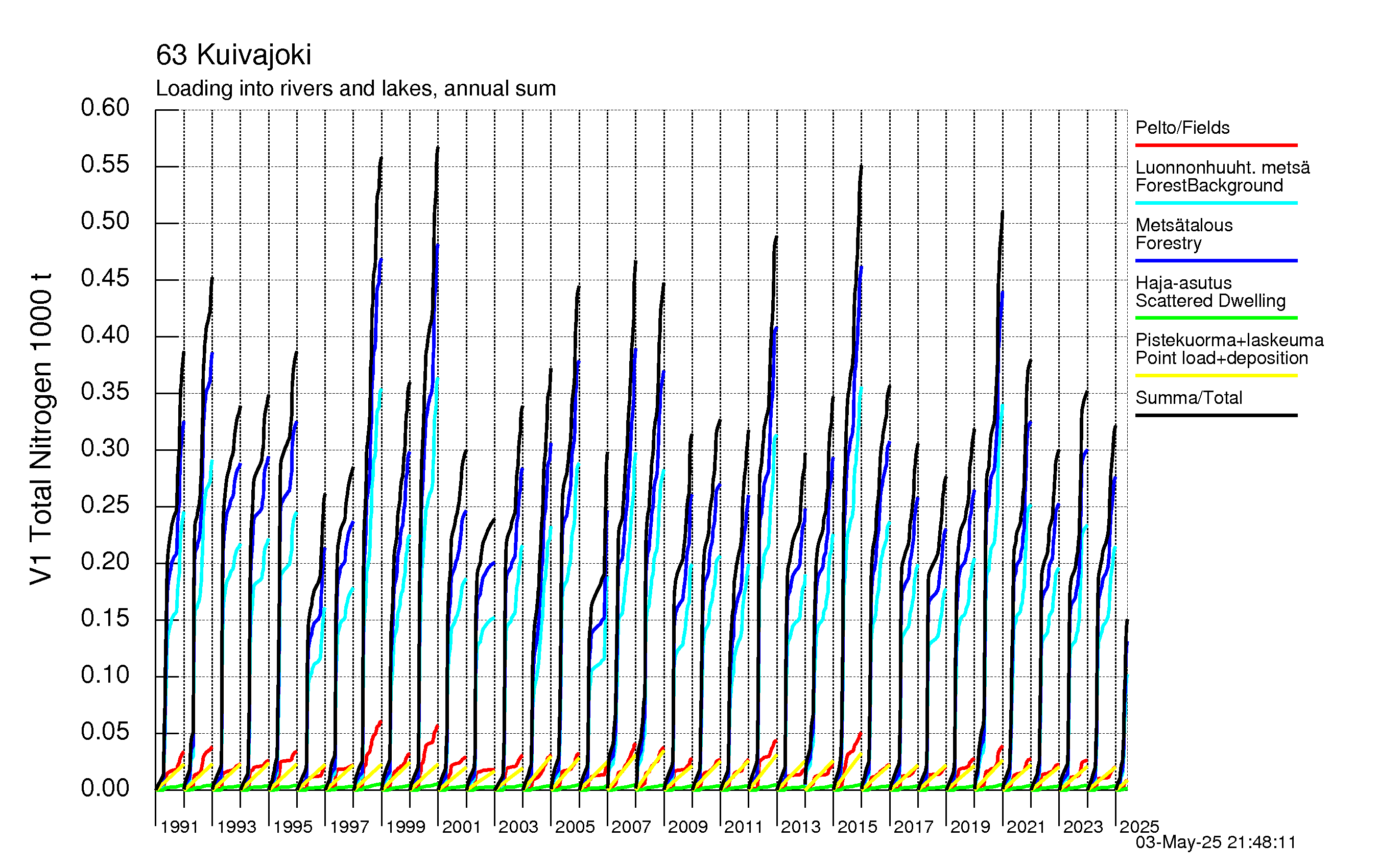Click y-axis value 0.45
This screenshot has width=1379, height=868.
tap(105, 278)
